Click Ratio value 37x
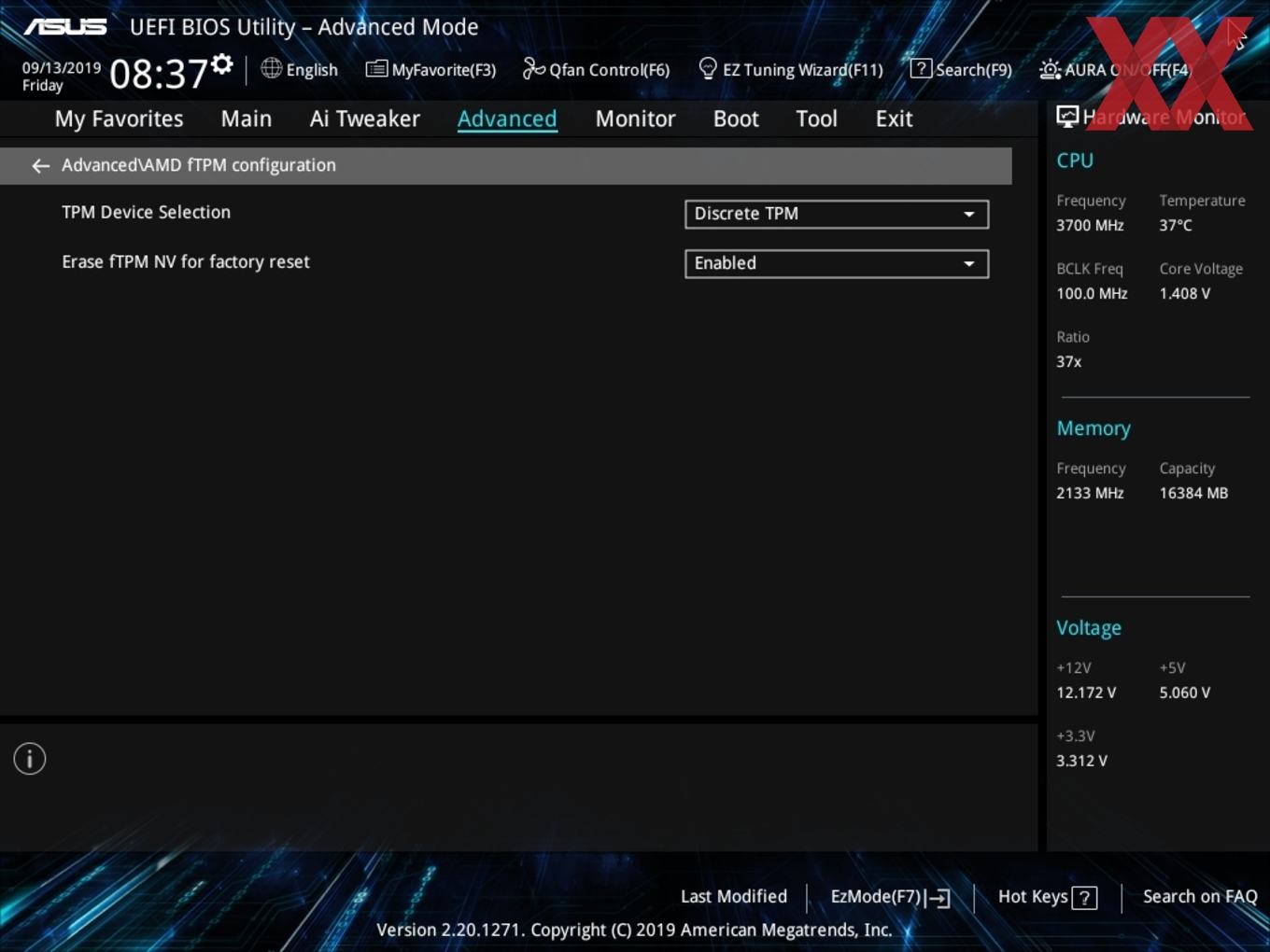The image size is (1270, 952). click(x=1068, y=361)
